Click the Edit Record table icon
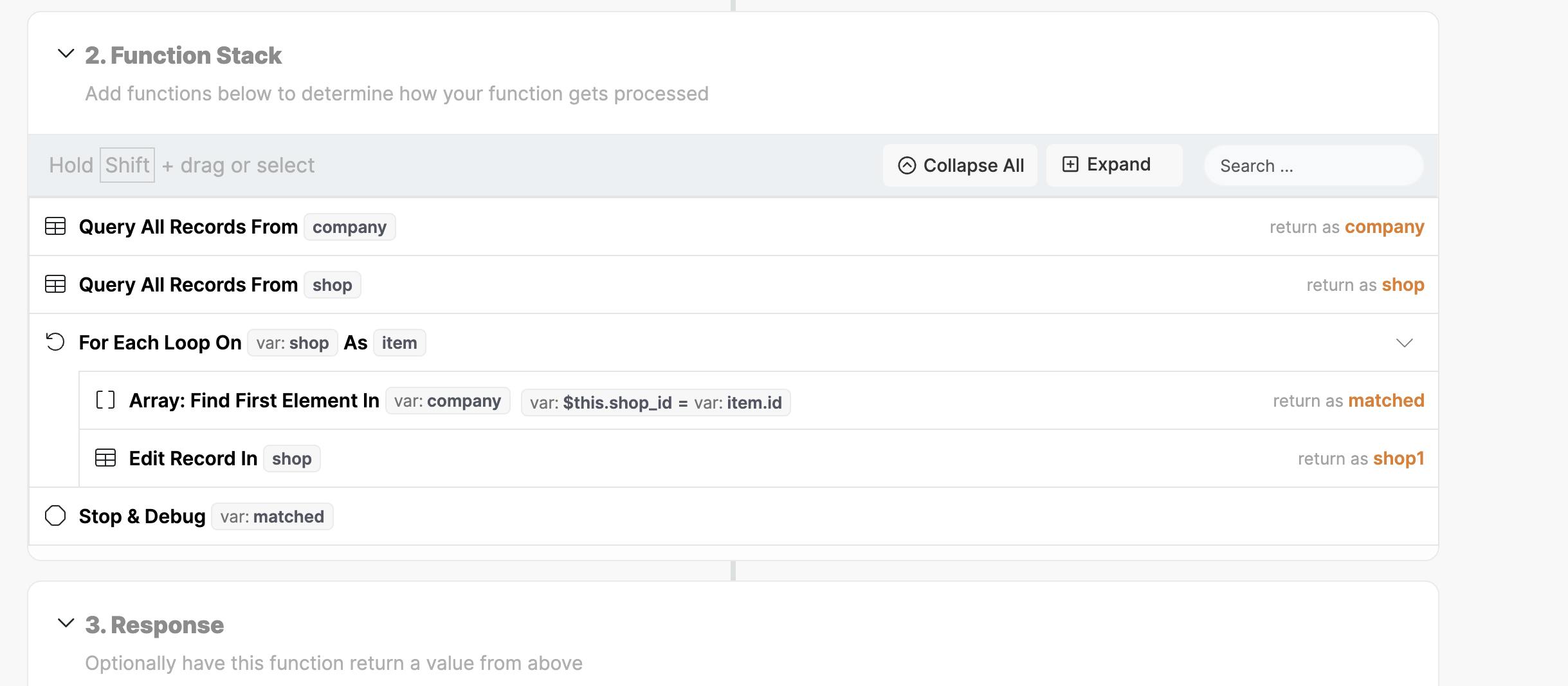 coord(105,458)
